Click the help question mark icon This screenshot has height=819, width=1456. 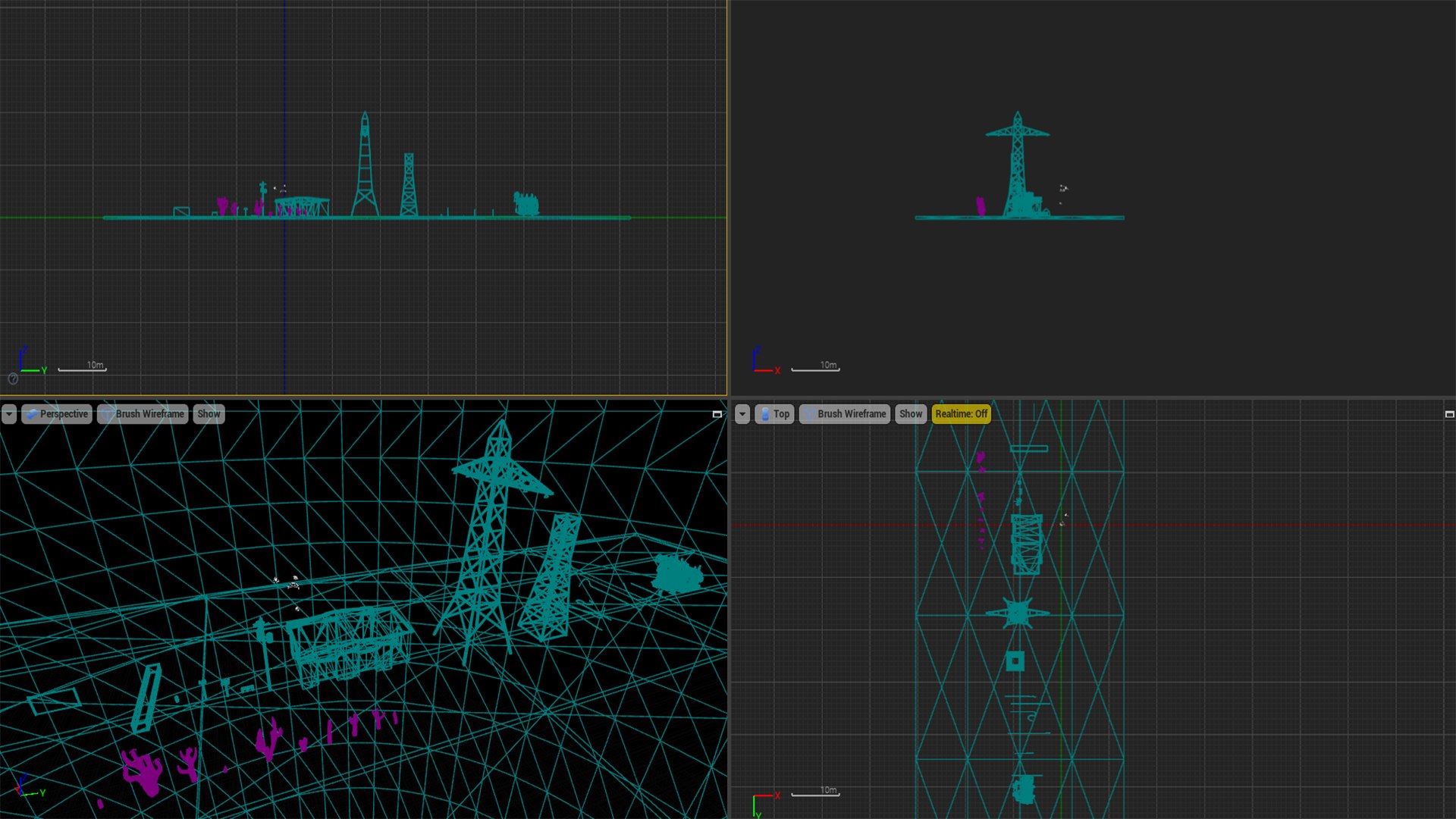(13, 378)
